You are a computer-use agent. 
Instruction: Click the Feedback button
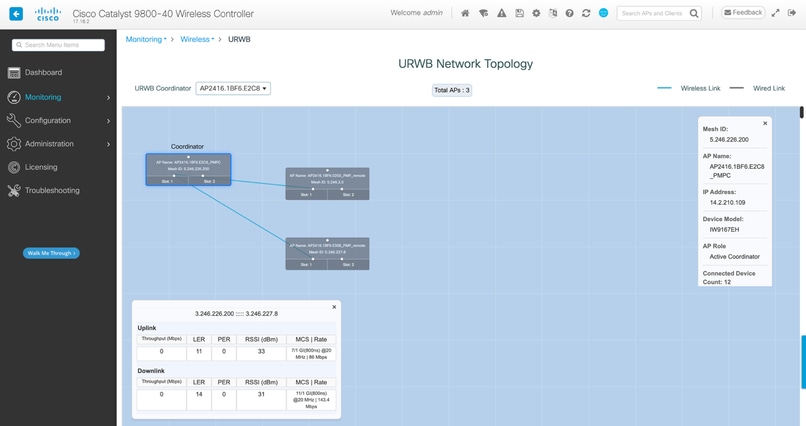pos(743,13)
